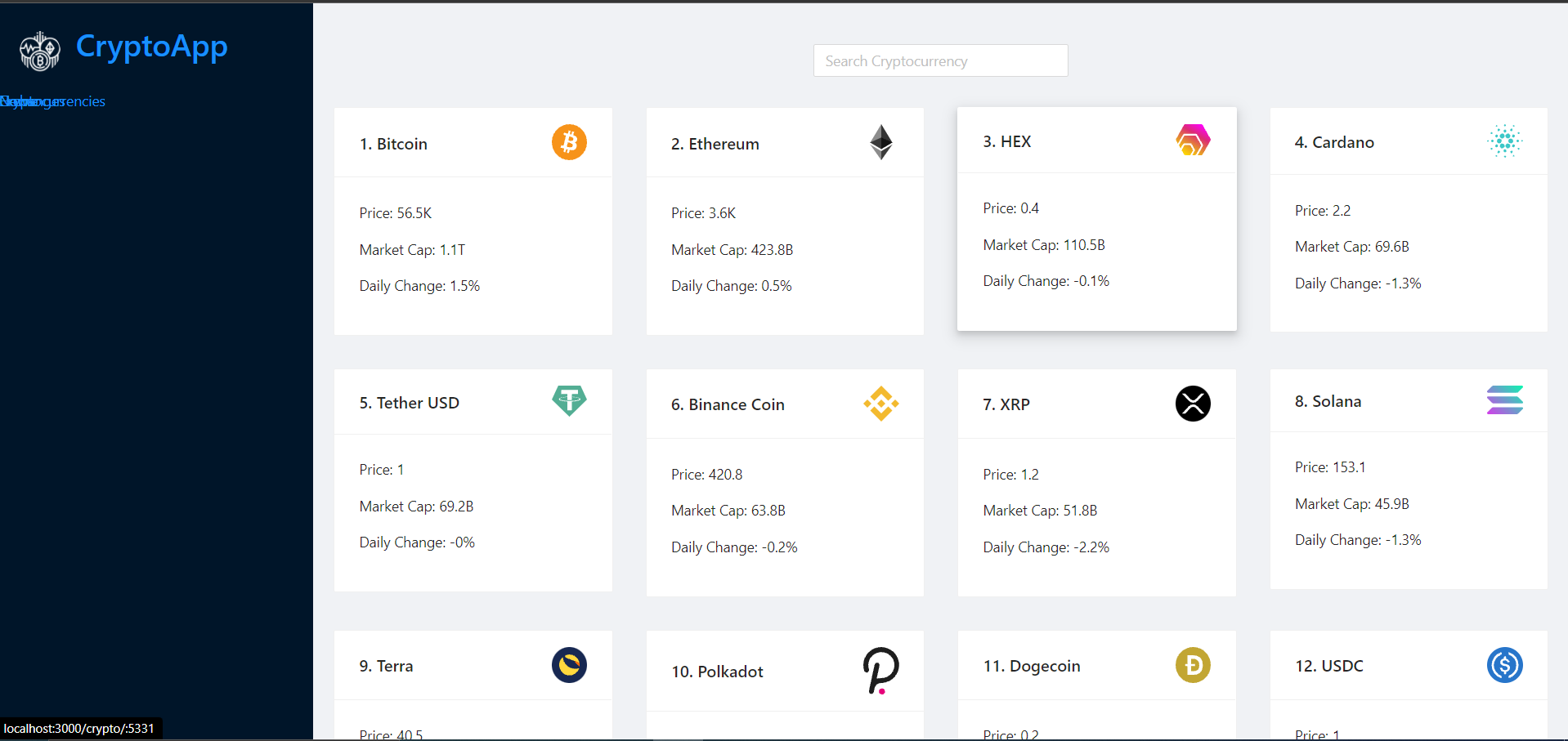Click Cardano's Market Cap: 69.6B text
Screen dimensions: 1568x741
(1352, 247)
